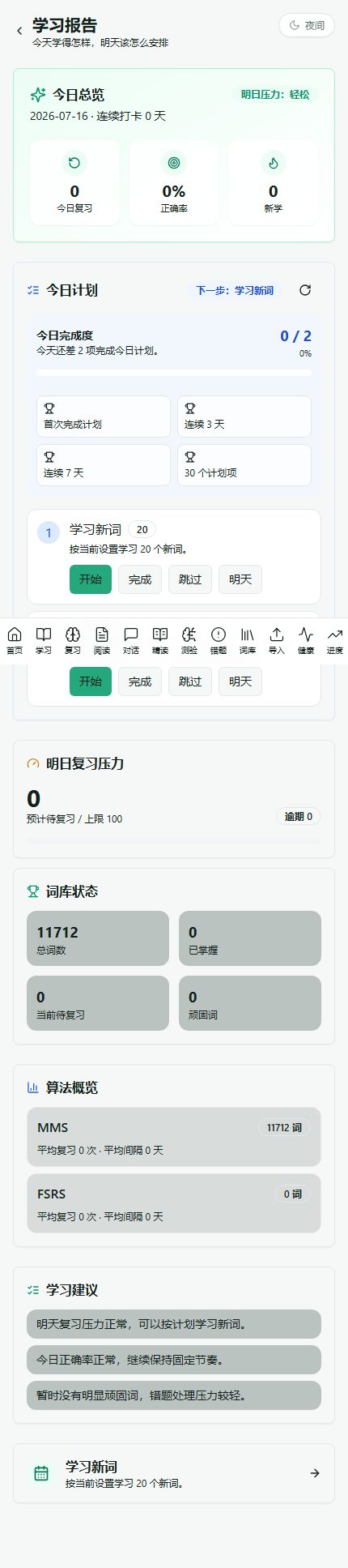This screenshot has width=348, height=1568.
Task: Click the 11712 词 badge on MMS
Action: click(x=285, y=1127)
